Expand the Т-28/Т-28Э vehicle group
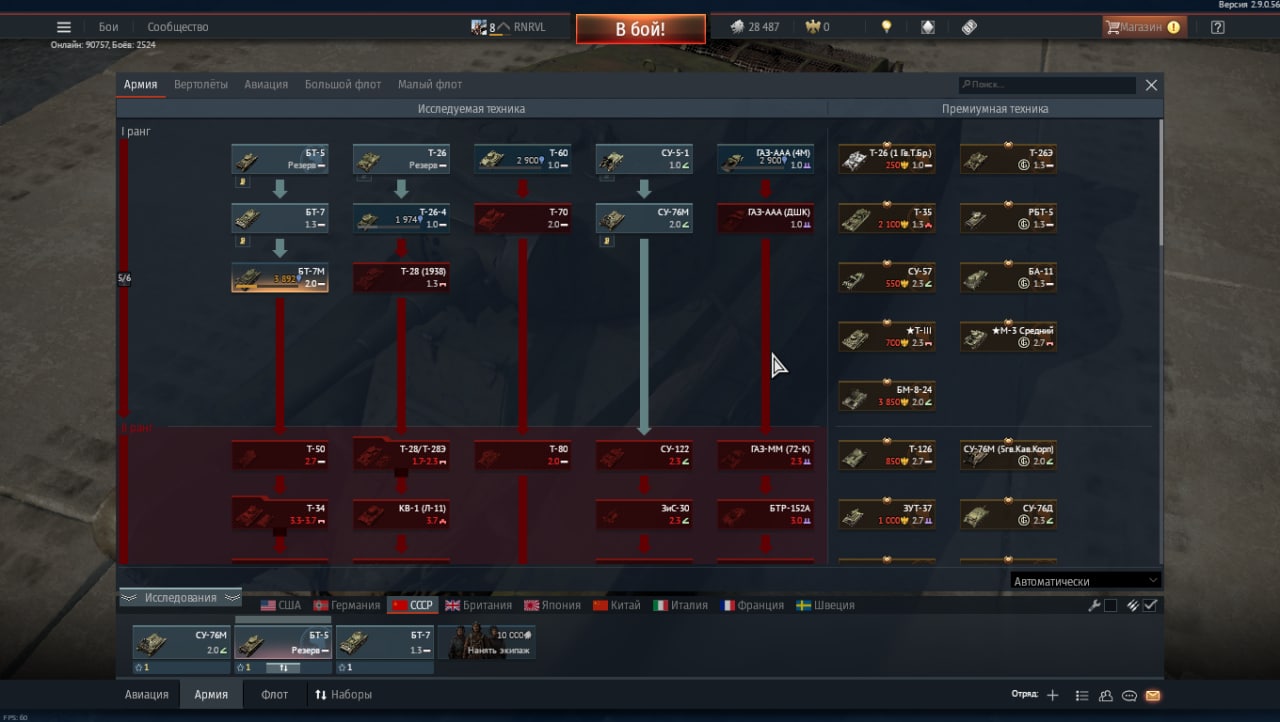The width and height of the screenshot is (1280, 722). pyautogui.click(x=401, y=455)
